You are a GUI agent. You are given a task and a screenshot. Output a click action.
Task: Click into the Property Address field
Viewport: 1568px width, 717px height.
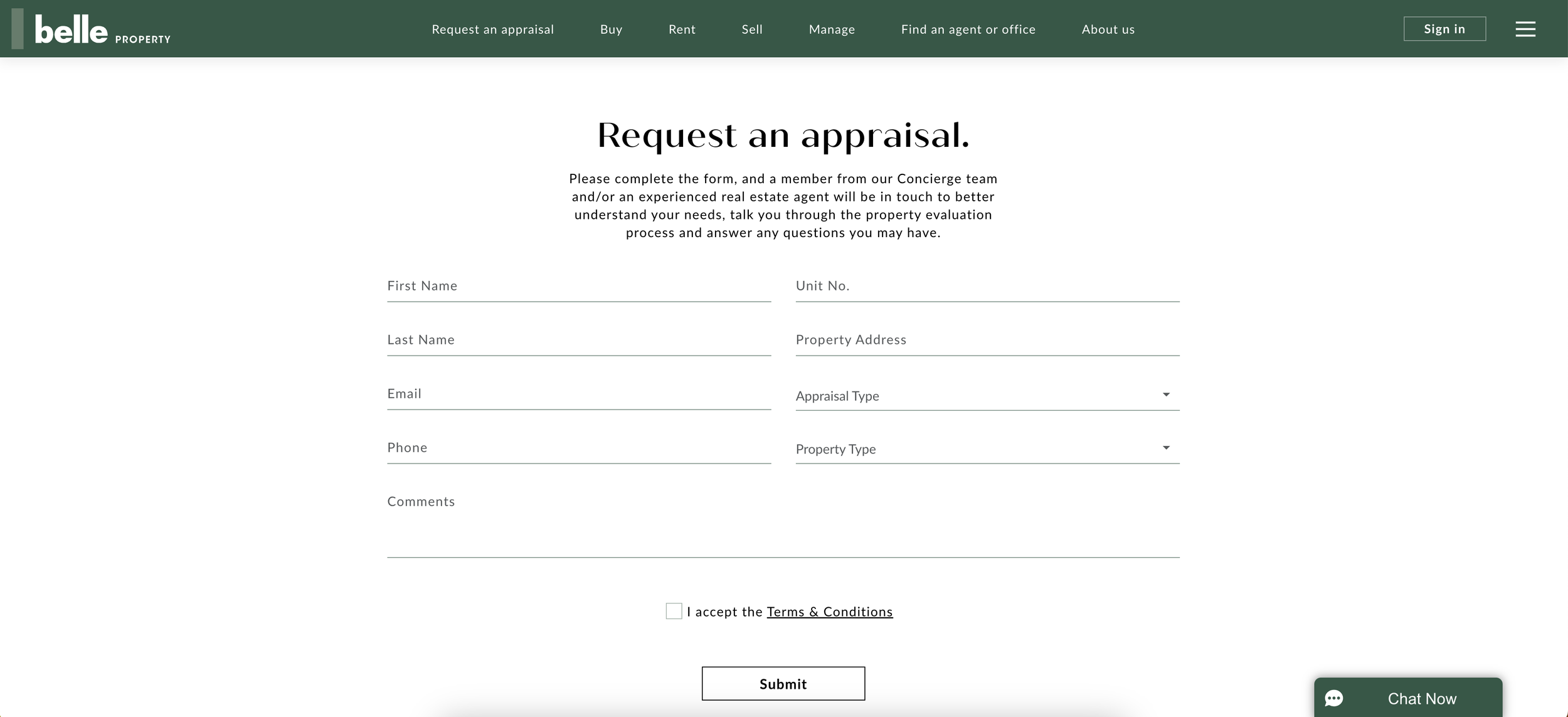point(987,340)
